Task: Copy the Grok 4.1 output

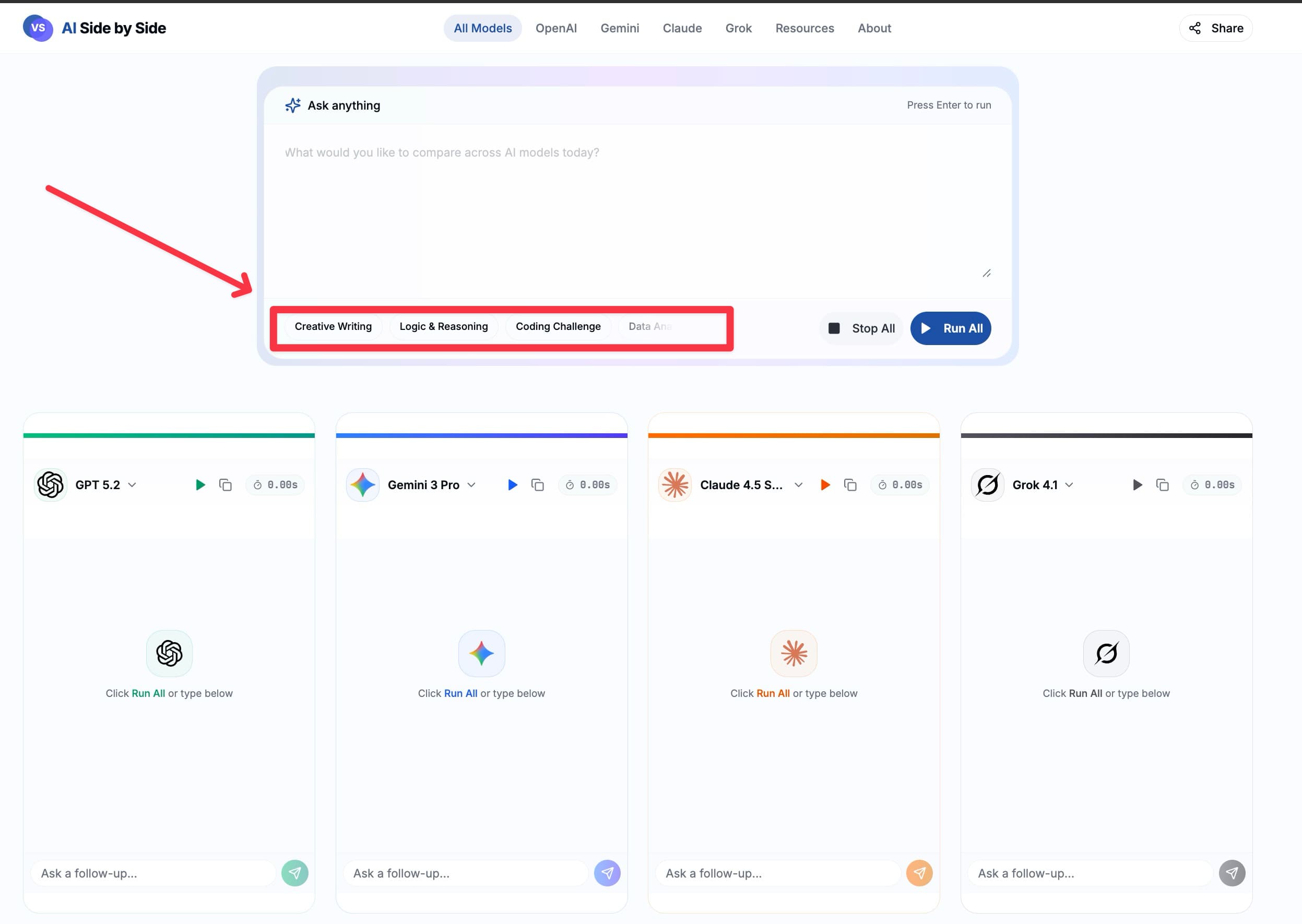Action: pos(1162,485)
